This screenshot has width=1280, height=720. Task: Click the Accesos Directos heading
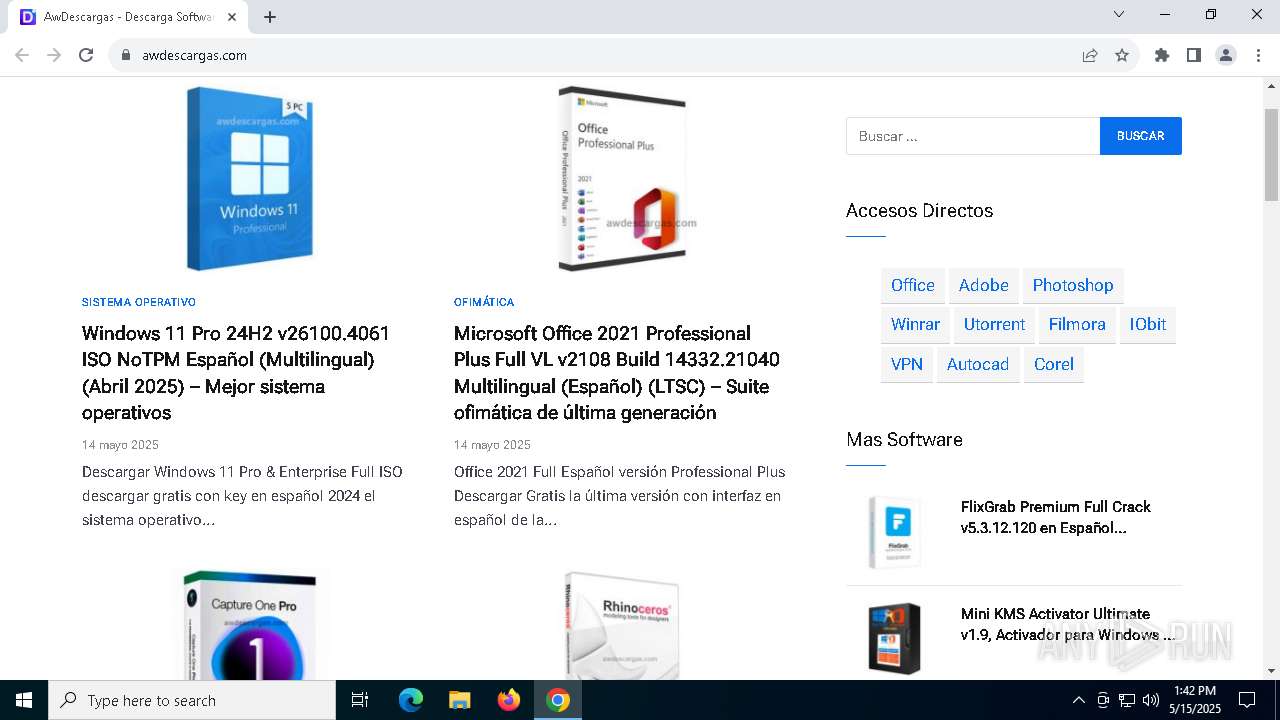(x=919, y=211)
